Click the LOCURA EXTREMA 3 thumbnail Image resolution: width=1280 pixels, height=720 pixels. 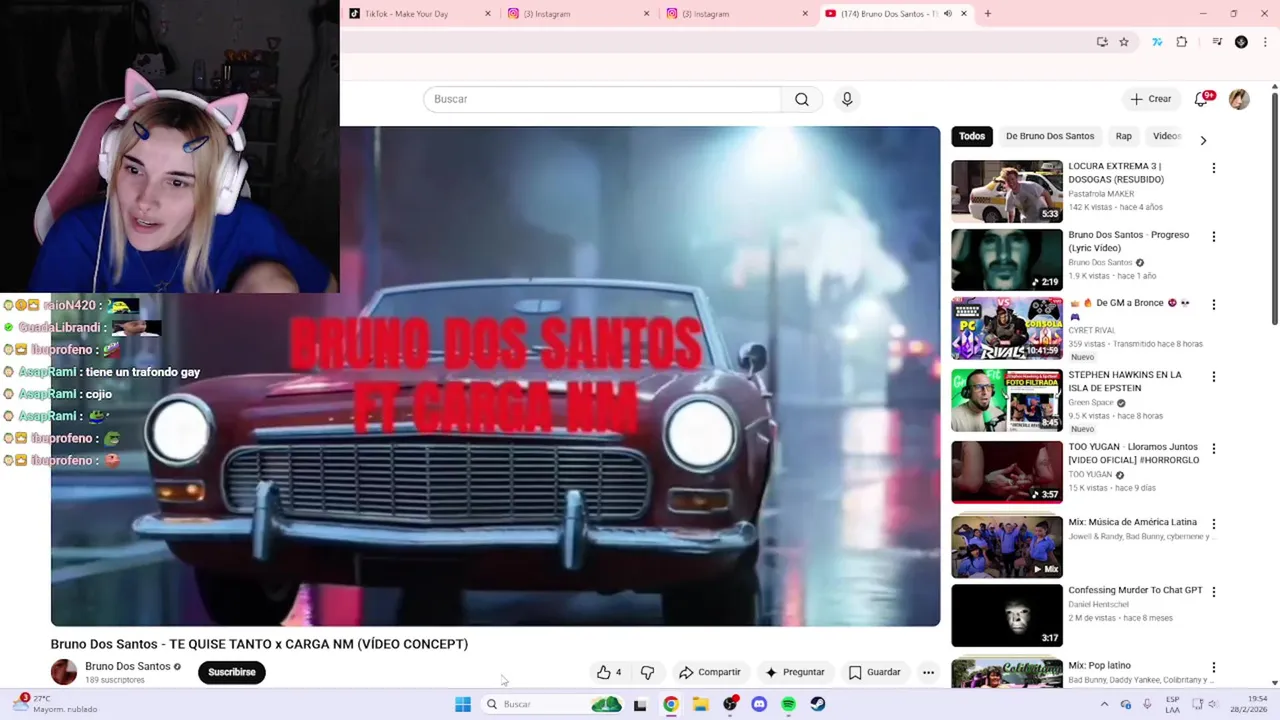[x=1007, y=191]
